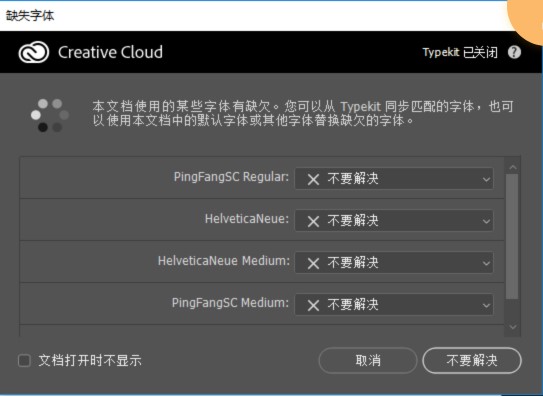Click the X icon in HelveticaNeue Medium row
The image size is (543, 397).
pyautogui.click(x=313, y=263)
